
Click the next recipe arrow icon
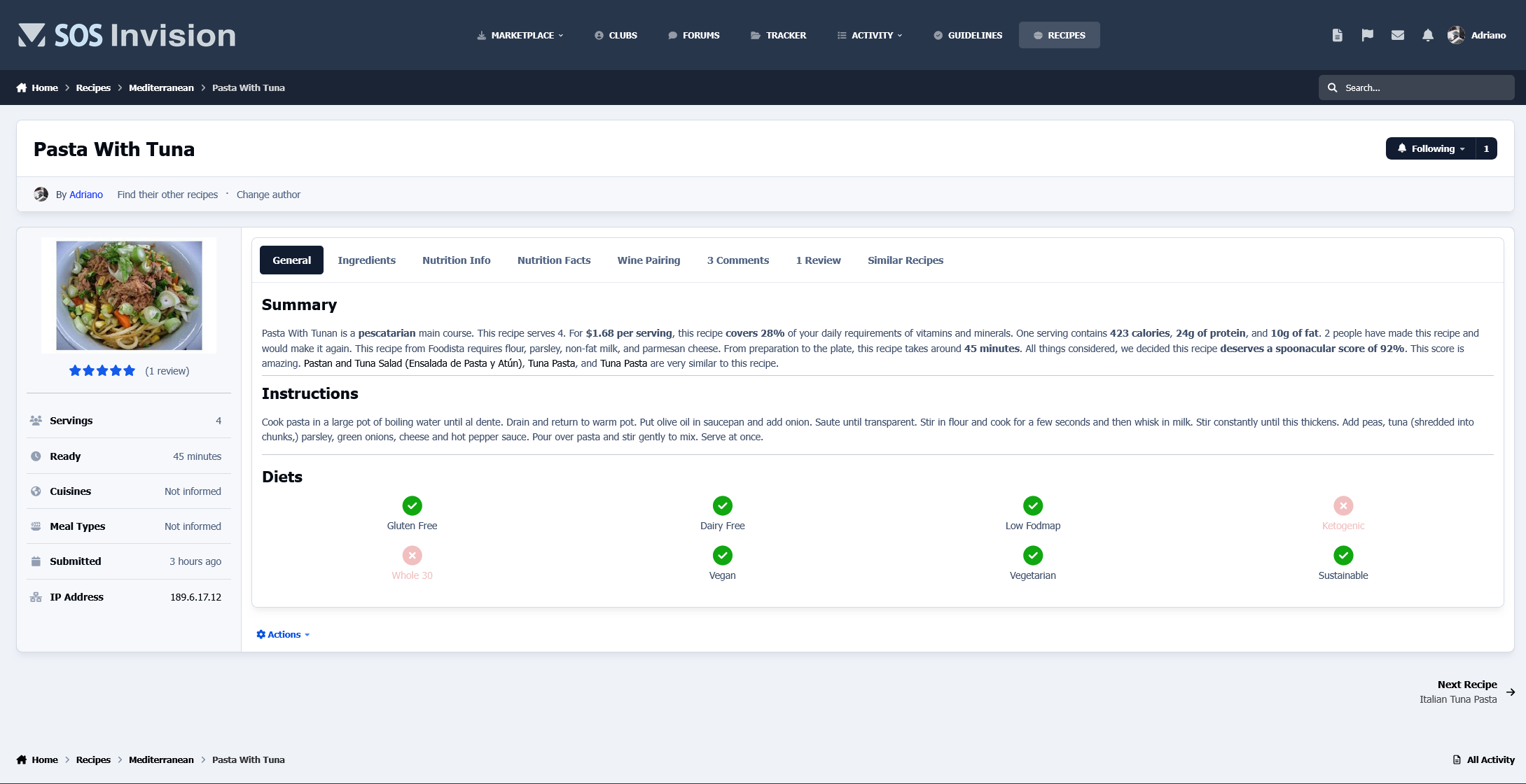click(1511, 692)
